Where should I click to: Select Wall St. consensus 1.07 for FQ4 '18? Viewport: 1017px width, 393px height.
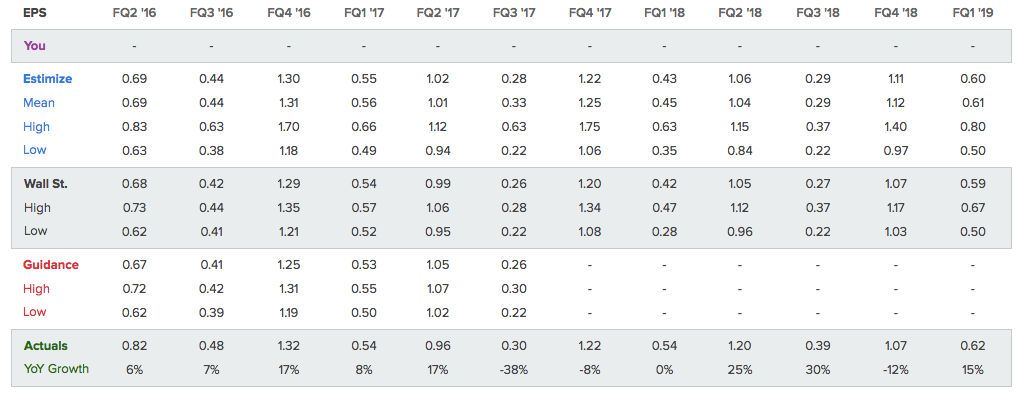click(x=895, y=184)
